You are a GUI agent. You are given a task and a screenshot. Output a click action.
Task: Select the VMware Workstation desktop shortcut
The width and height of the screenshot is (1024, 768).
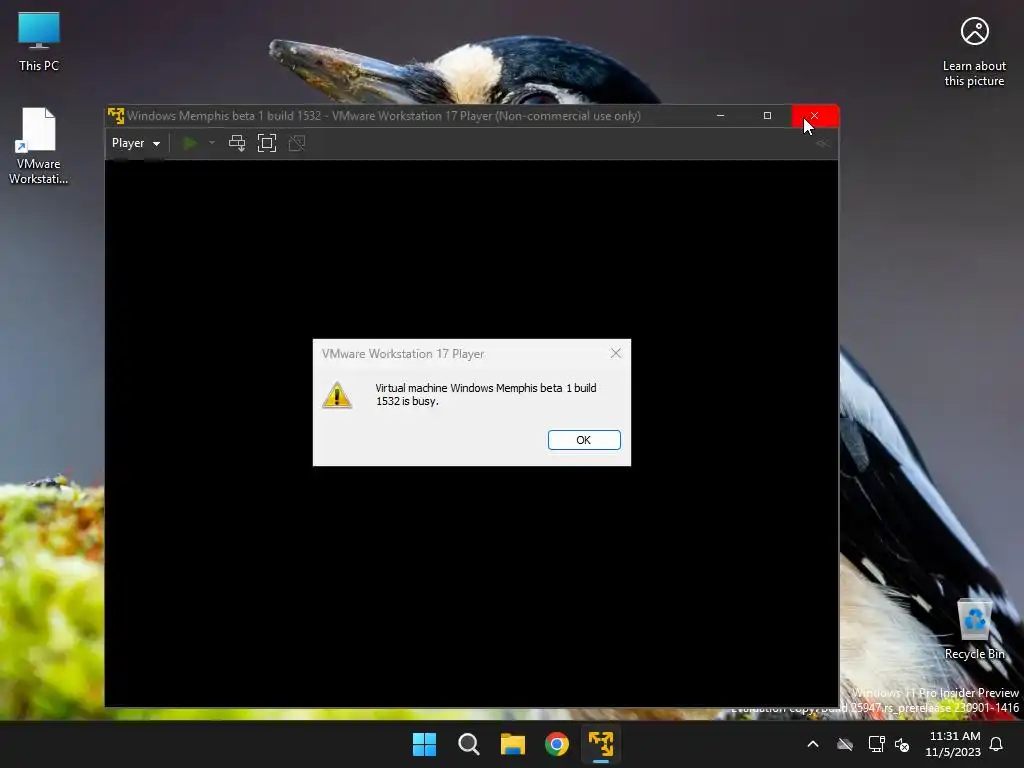pyautogui.click(x=39, y=146)
